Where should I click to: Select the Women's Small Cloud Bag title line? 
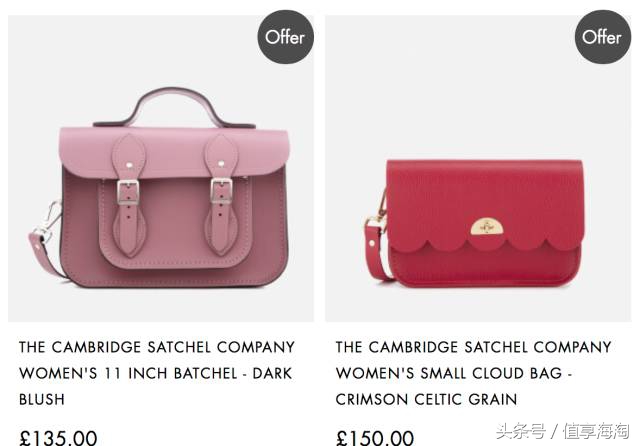click(x=453, y=373)
